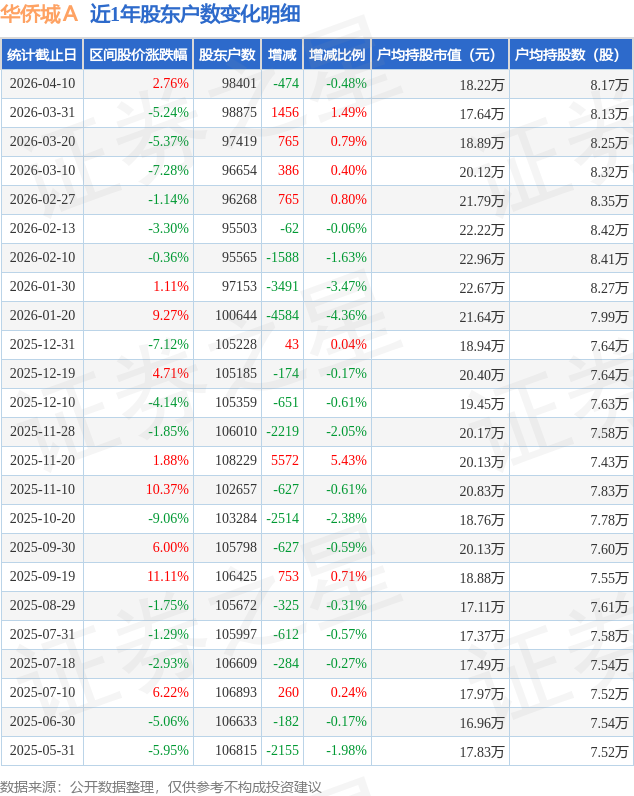Click the 统计截止日 column header
This screenshot has width=634, height=796.
[x=41, y=54]
